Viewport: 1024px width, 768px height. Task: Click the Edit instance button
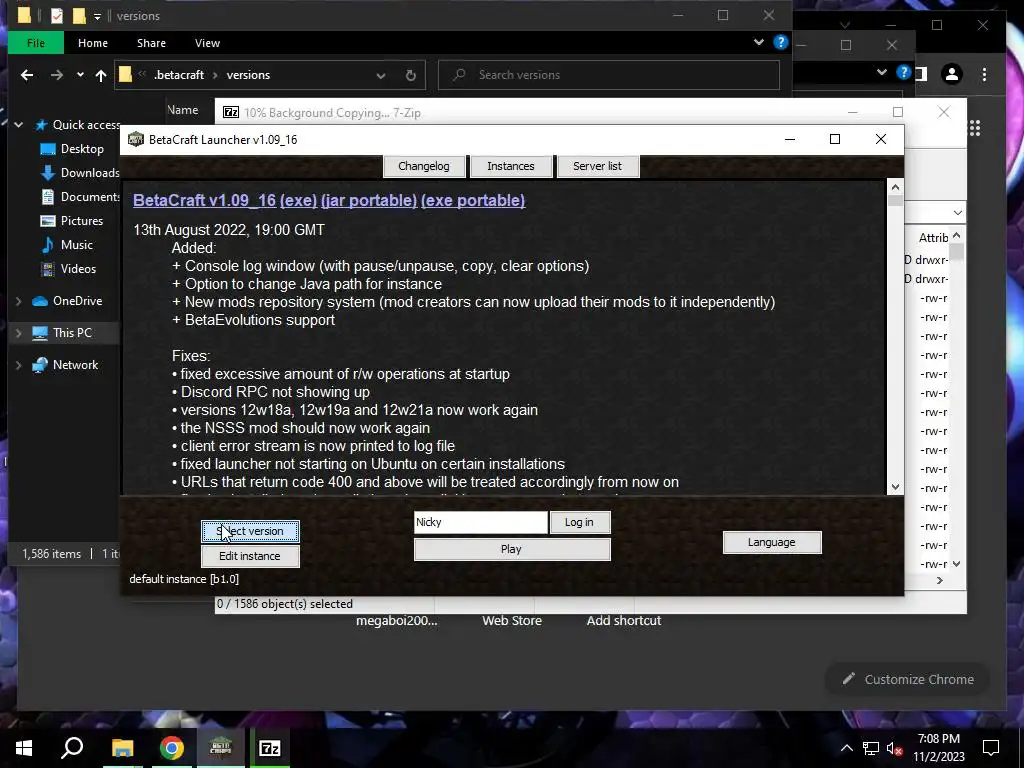click(x=250, y=556)
